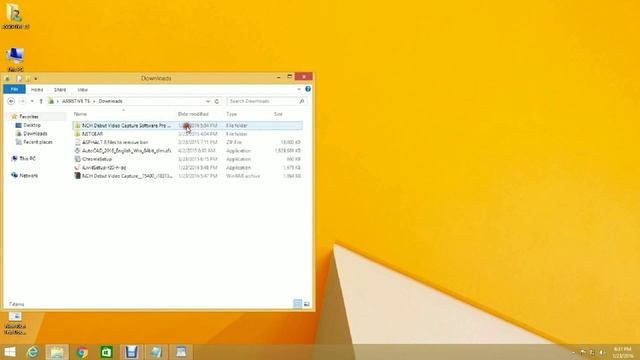640x360 pixels.
Task: Click File Explorer on the taskbar
Action: click(57, 352)
